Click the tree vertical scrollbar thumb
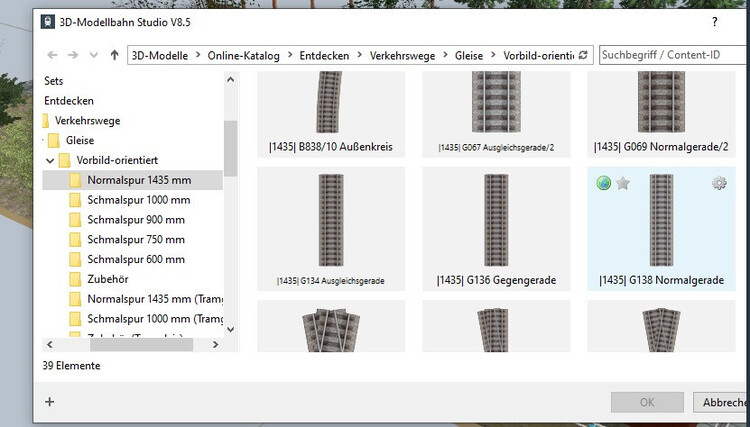Viewport: 750px width, 427px height. point(231,148)
